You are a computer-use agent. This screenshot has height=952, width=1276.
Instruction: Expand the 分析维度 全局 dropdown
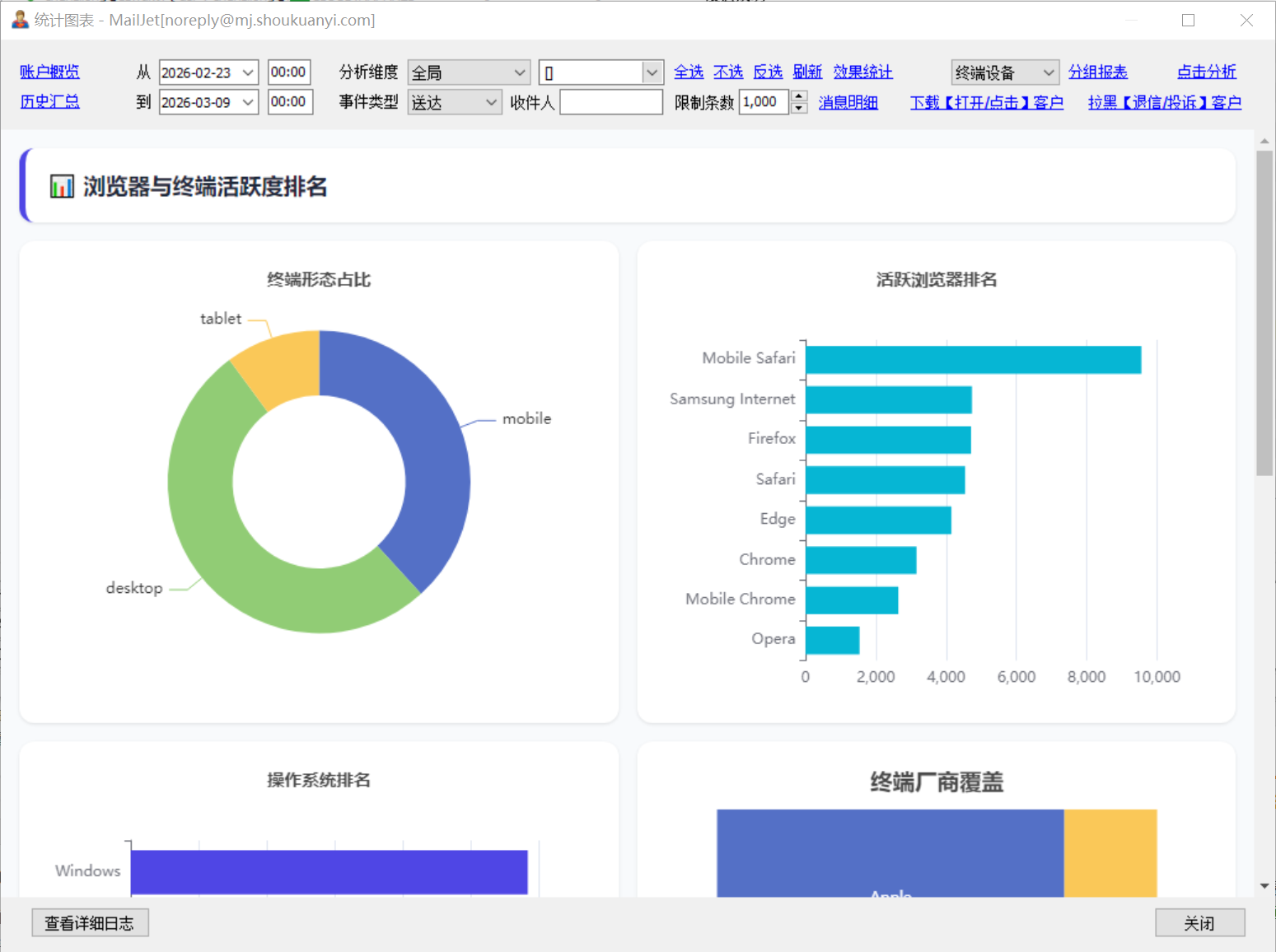(x=519, y=72)
